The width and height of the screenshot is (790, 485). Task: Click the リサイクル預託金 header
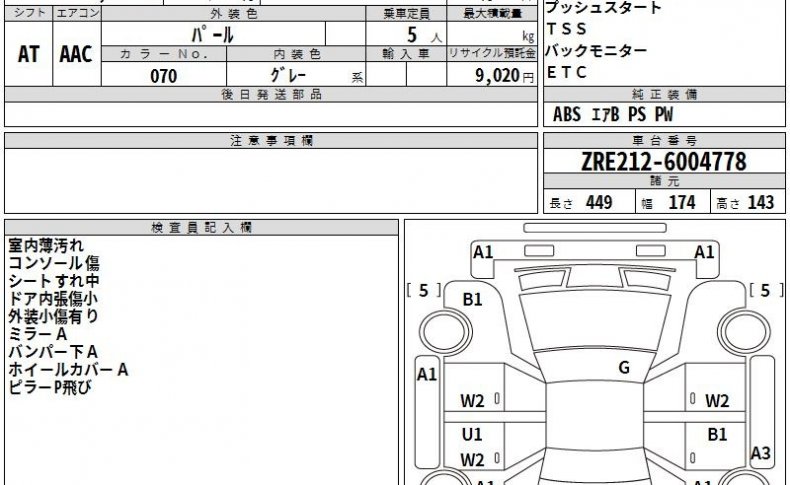492,53
